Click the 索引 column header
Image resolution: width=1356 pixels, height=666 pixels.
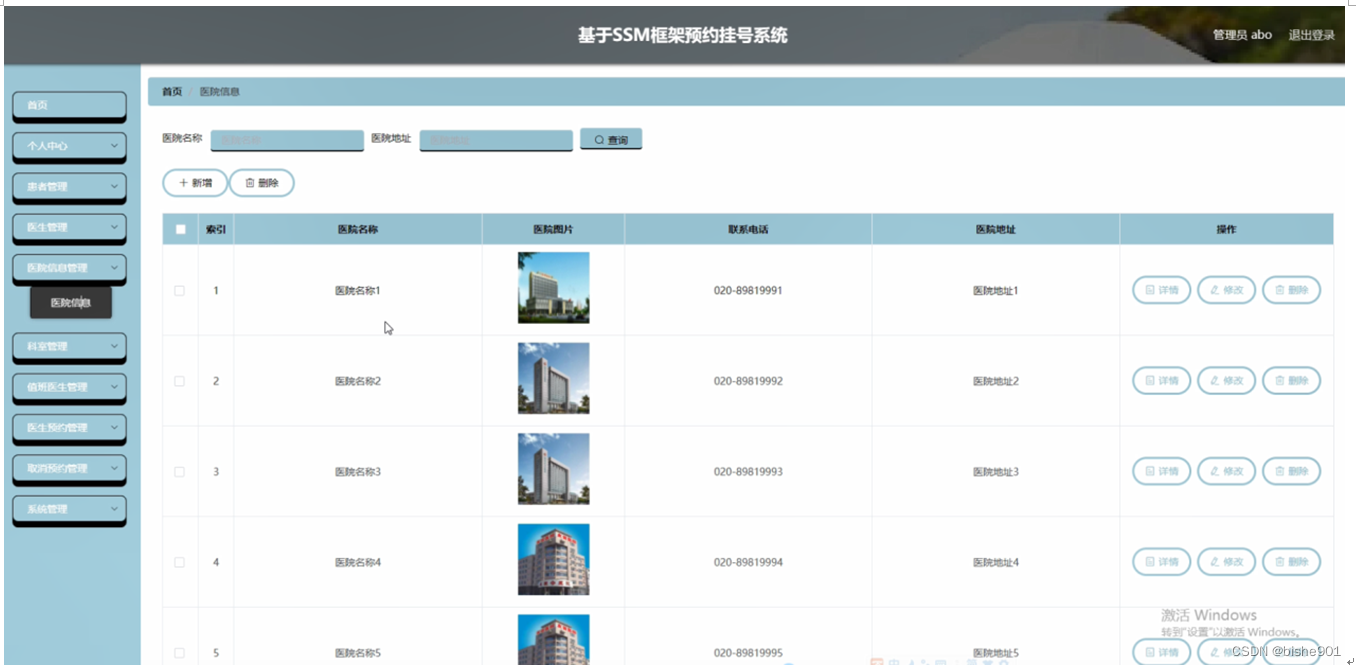216,229
